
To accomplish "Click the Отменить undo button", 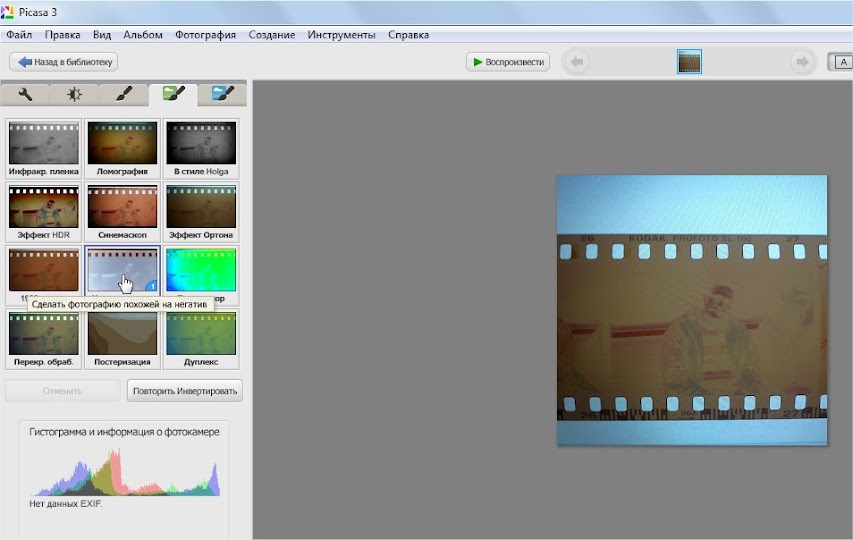I will pyautogui.click(x=63, y=391).
